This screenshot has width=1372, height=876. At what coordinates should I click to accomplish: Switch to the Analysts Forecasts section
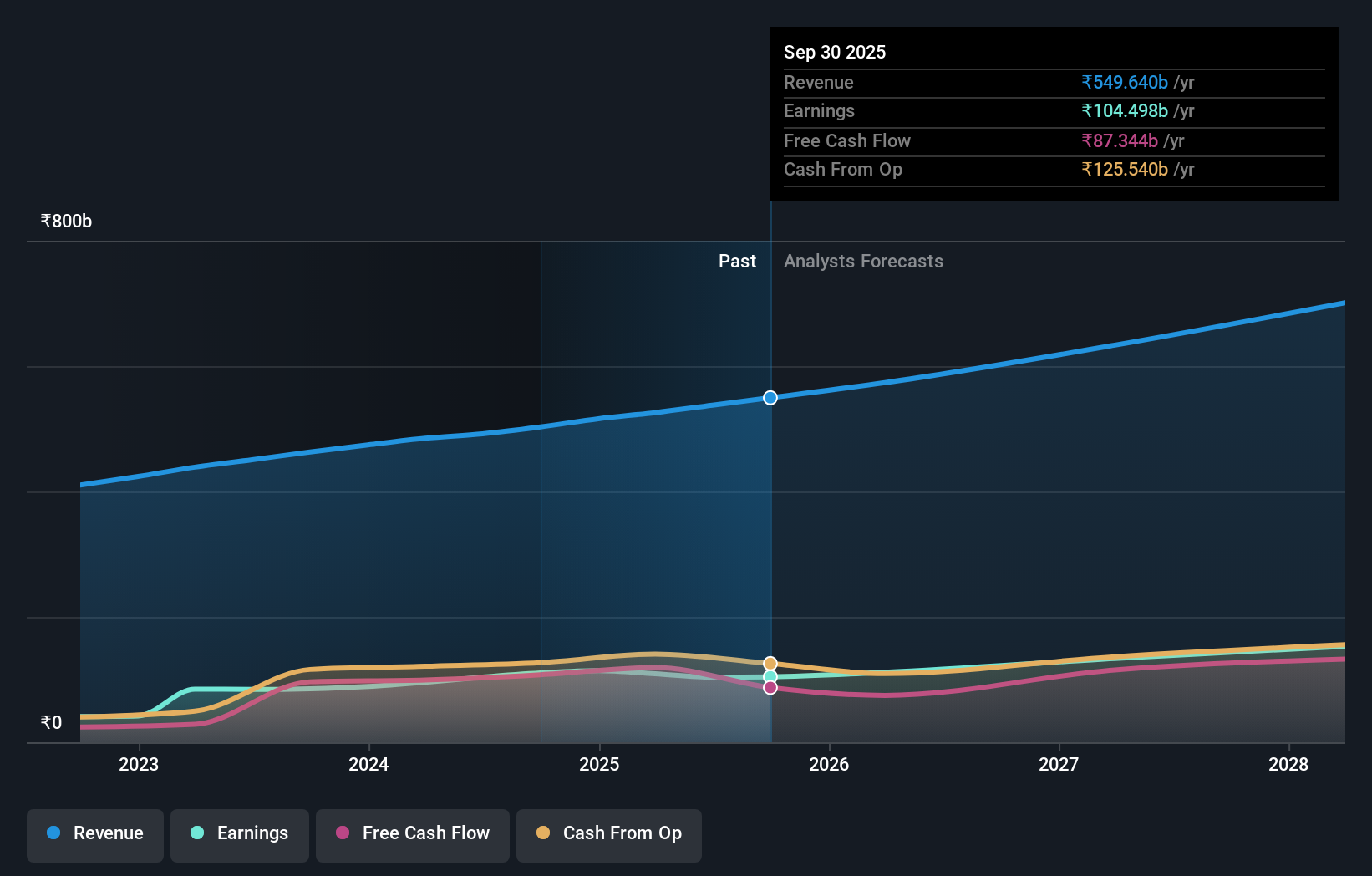coord(863,261)
